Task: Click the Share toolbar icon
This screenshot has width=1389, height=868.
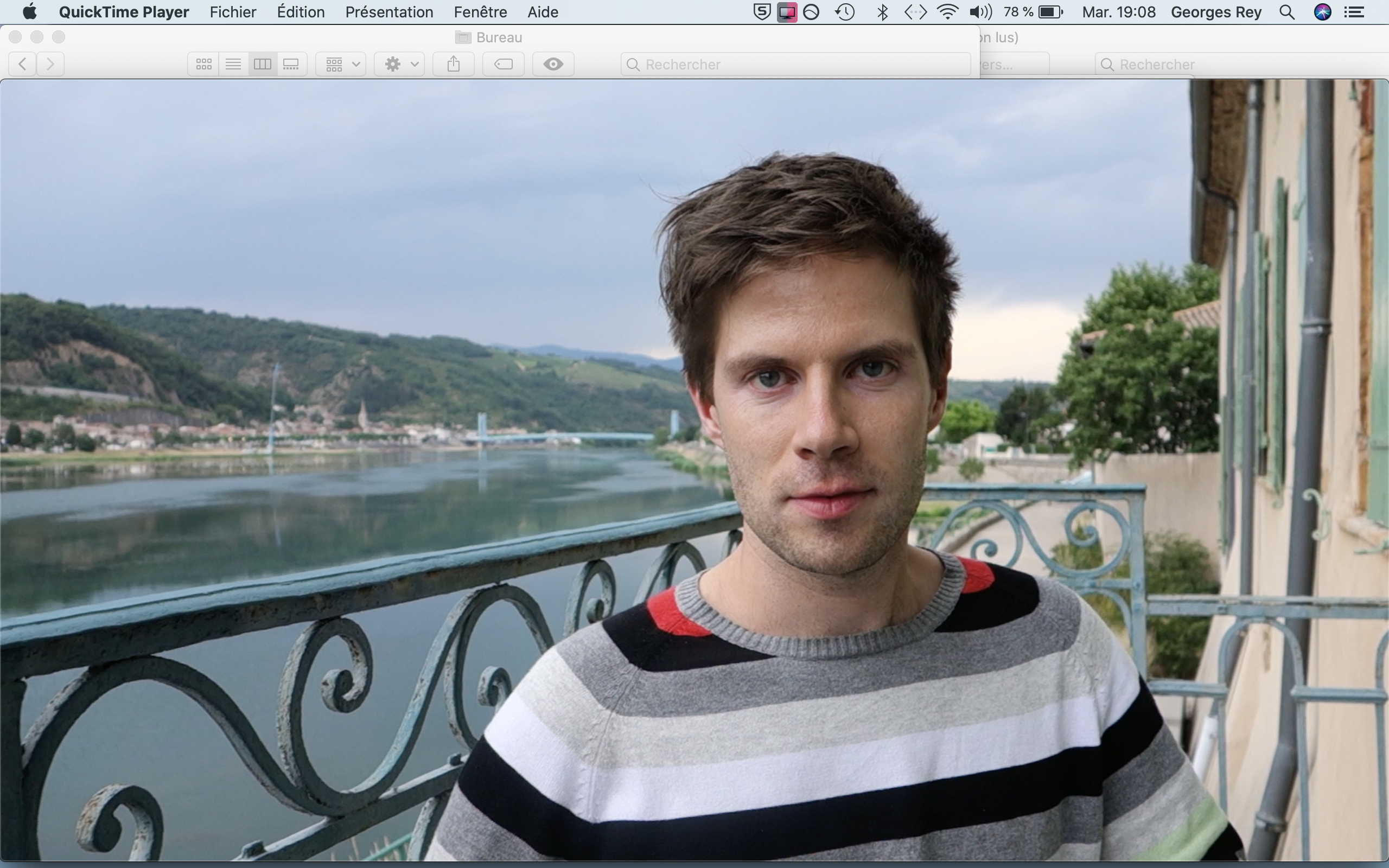Action: (454, 65)
